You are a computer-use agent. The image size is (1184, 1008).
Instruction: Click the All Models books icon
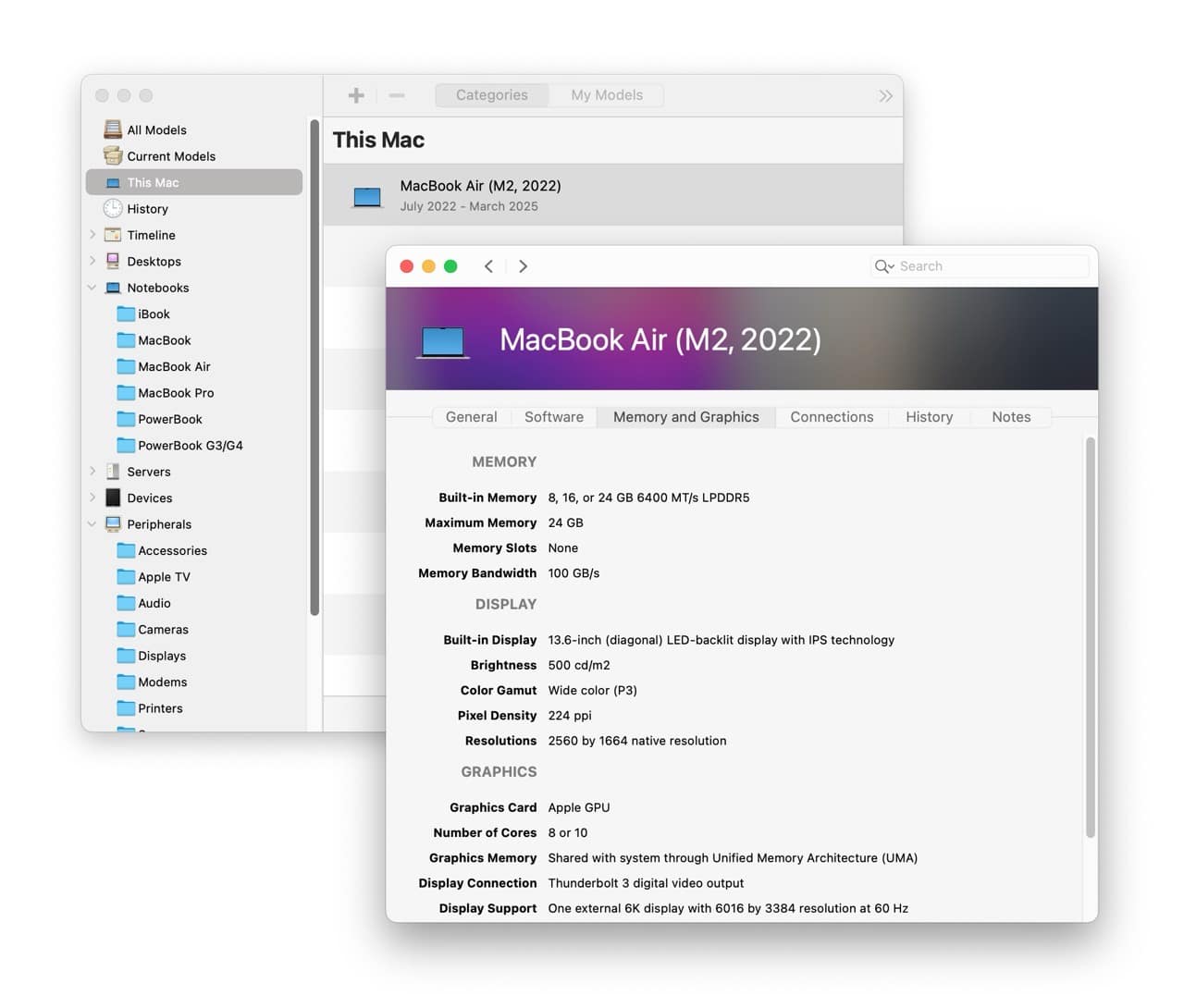click(113, 129)
